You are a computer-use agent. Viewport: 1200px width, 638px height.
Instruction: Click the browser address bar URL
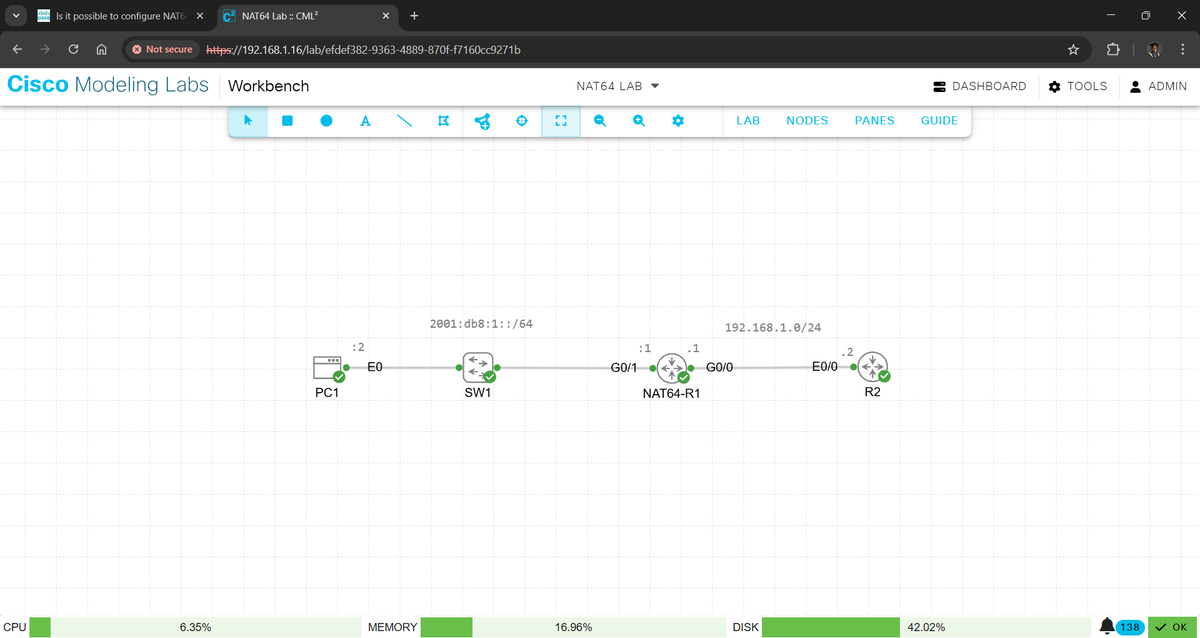click(363, 49)
